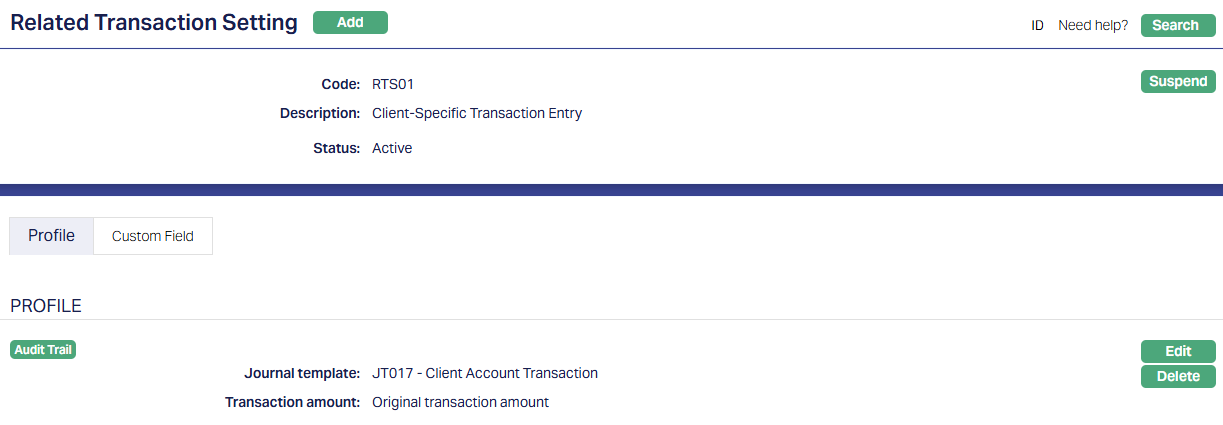Edit the profile details
The height and width of the screenshot is (425, 1223).
1178,351
